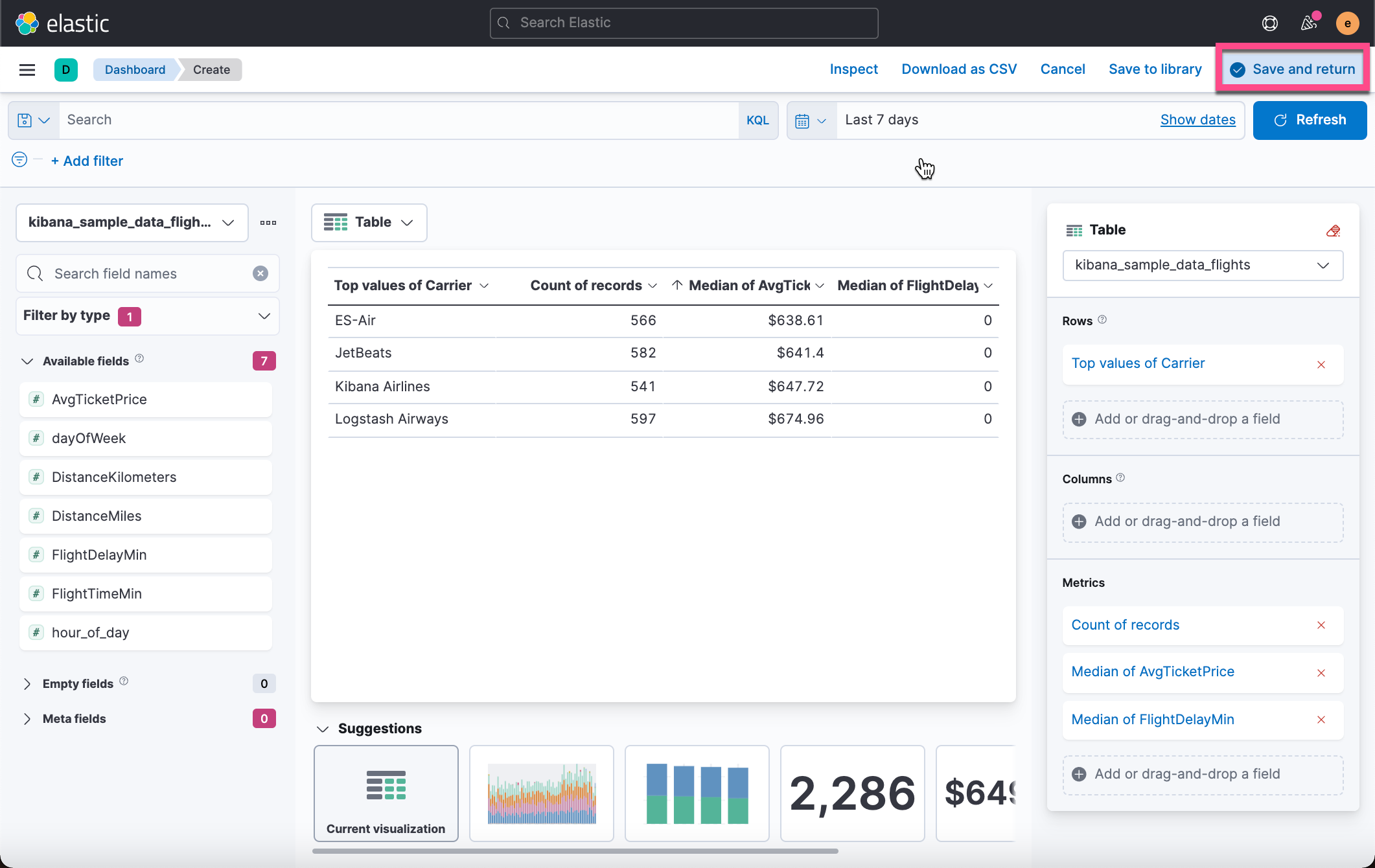The image size is (1375, 868).
Task: Clear the field name search box
Action: [x=260, y=273]
